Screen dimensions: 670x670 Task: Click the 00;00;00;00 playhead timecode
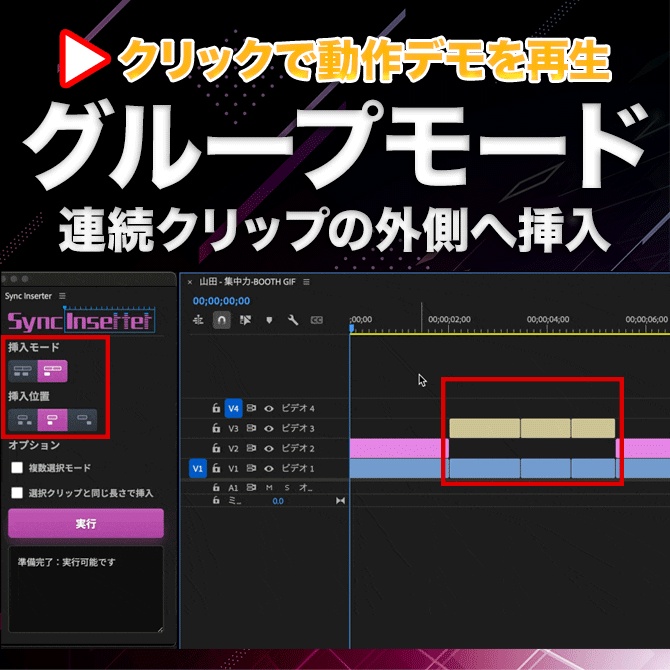221,301
